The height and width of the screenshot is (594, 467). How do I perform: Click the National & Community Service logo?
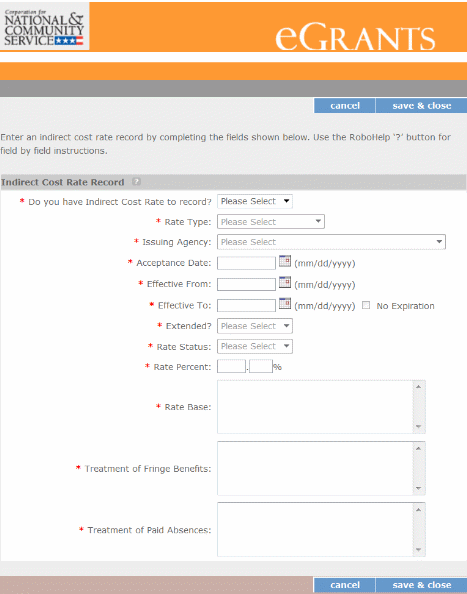(x=44, y=27)
